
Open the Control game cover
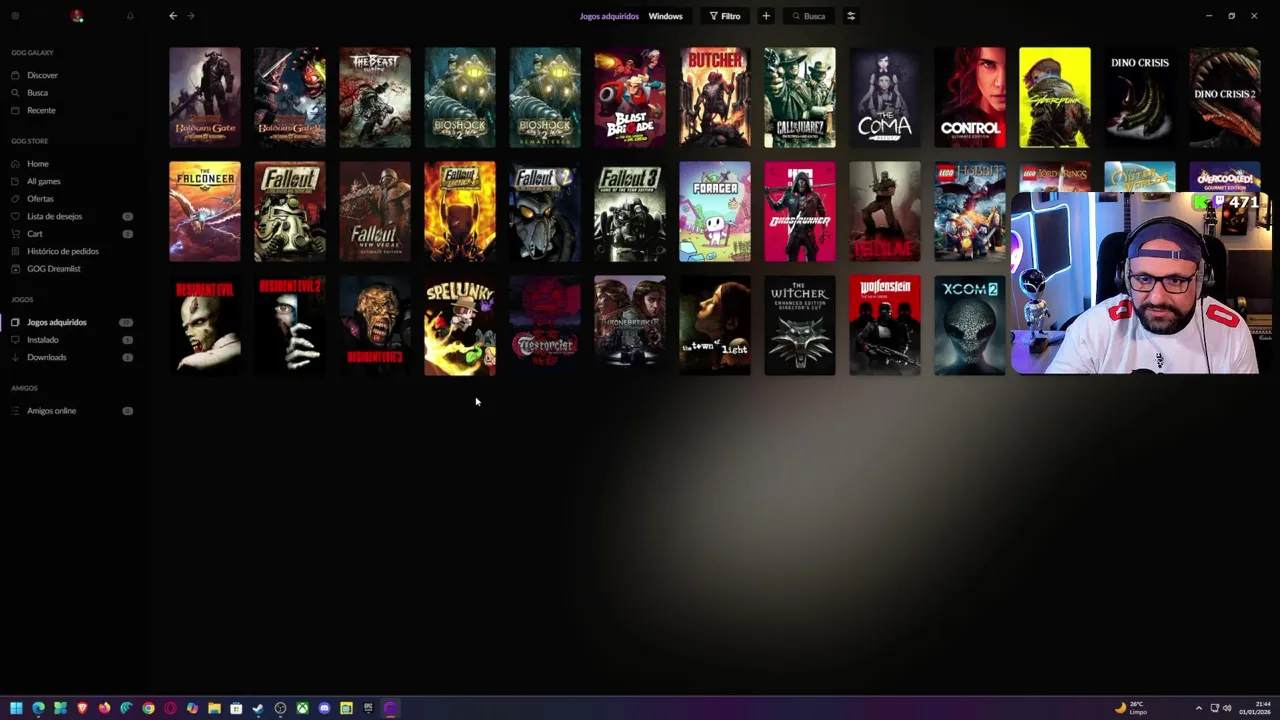[970, 97]
